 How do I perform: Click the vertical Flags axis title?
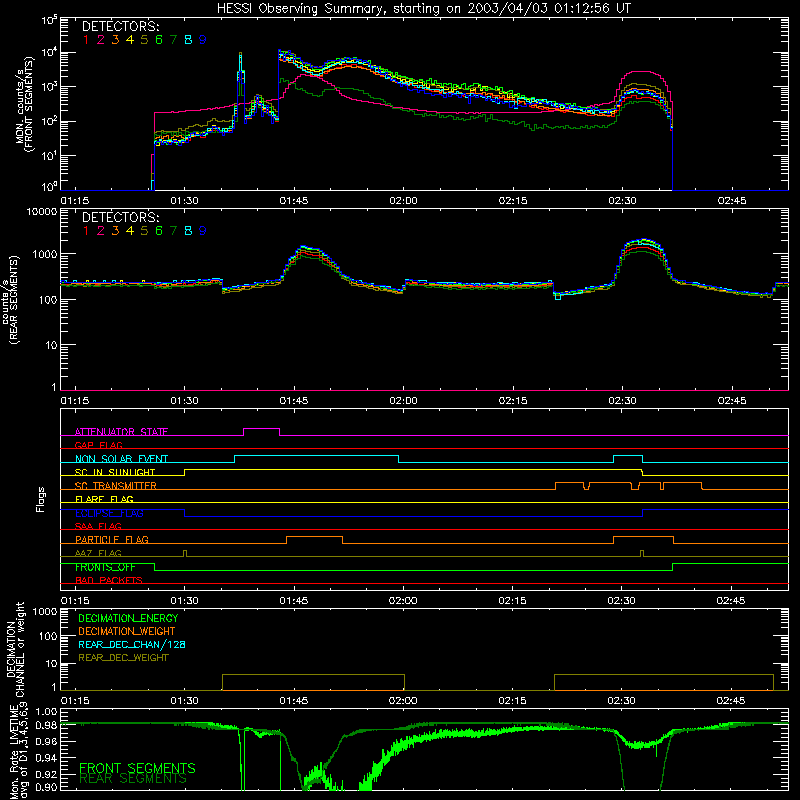click(41, 499)
